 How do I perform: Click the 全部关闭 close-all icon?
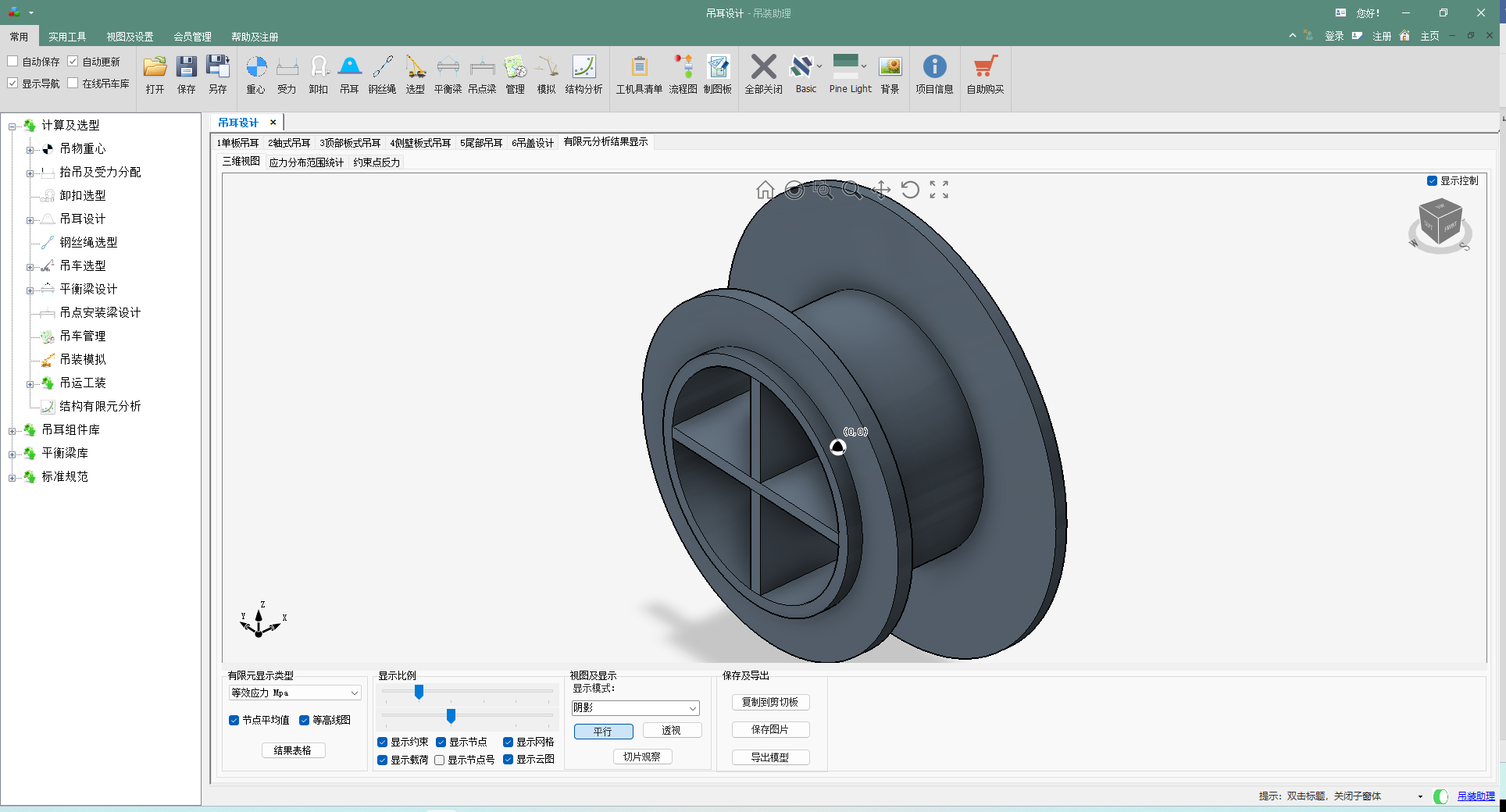coord(763,74)
